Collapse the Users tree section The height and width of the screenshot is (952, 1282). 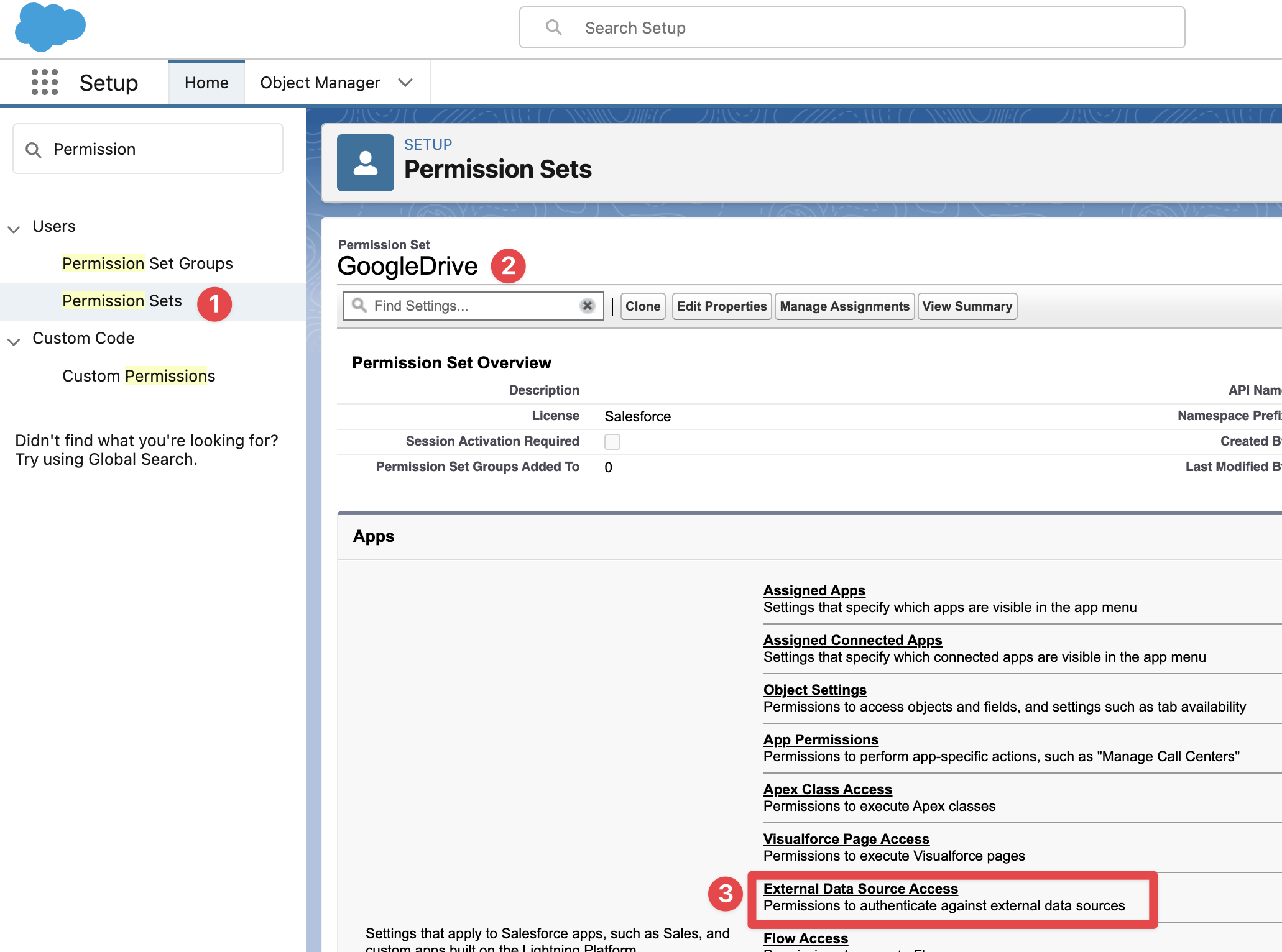coord(14,228)
